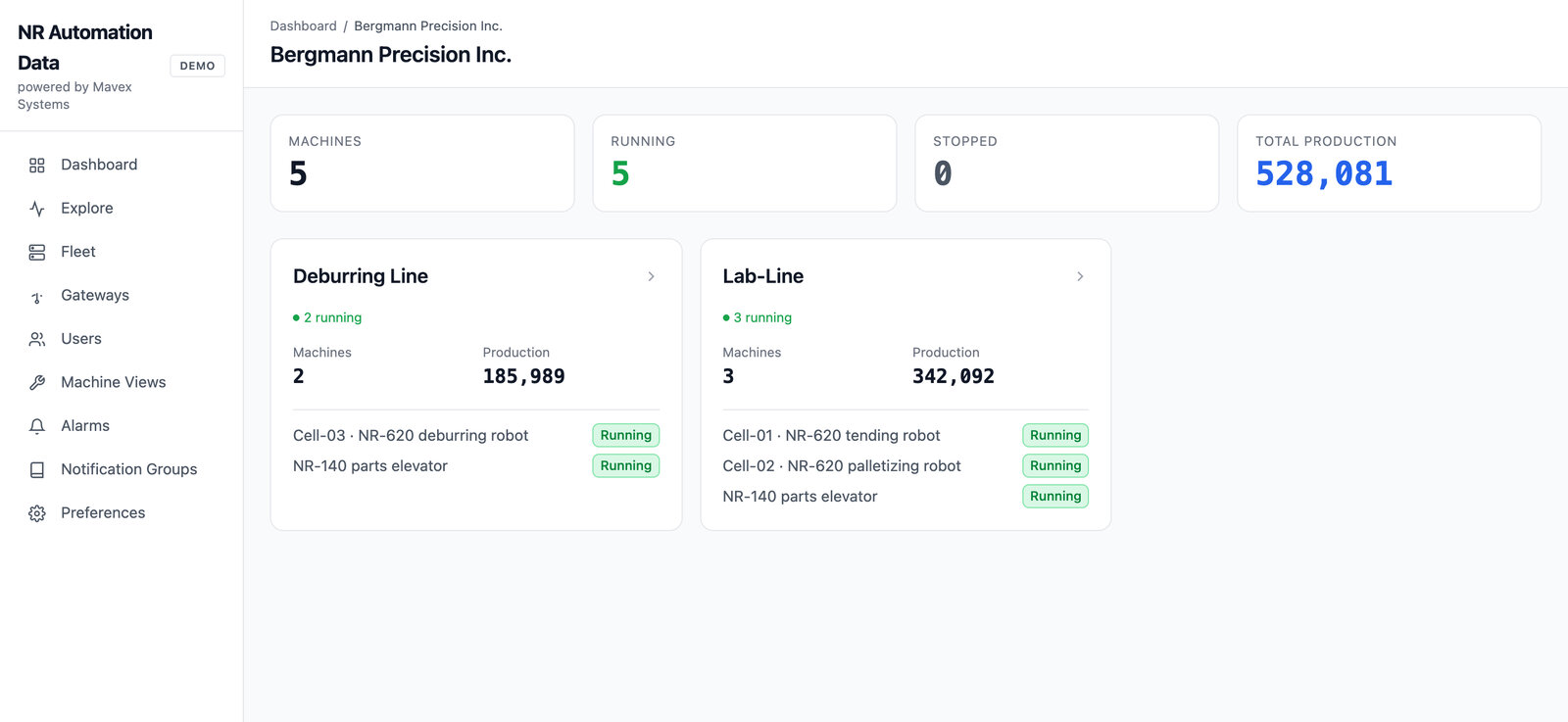Screen dimensions: 1568x722
Task: Click Cell-02 · NR-620 palletizing robot row
Action: (906, 465)
